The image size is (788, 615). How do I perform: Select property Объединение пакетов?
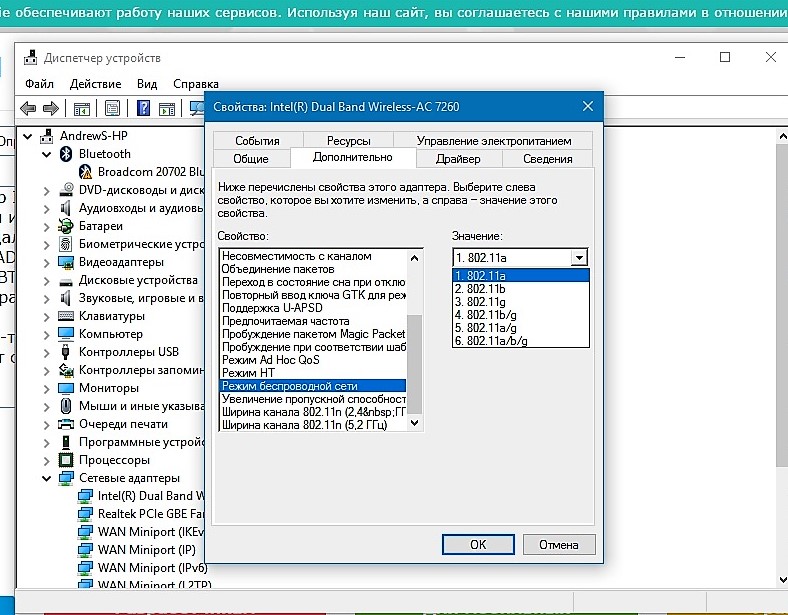pos(313,269)
